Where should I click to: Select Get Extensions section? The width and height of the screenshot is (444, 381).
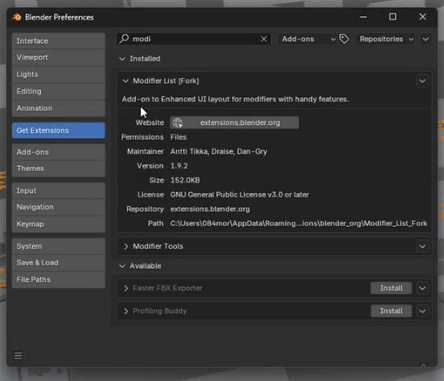59,130
